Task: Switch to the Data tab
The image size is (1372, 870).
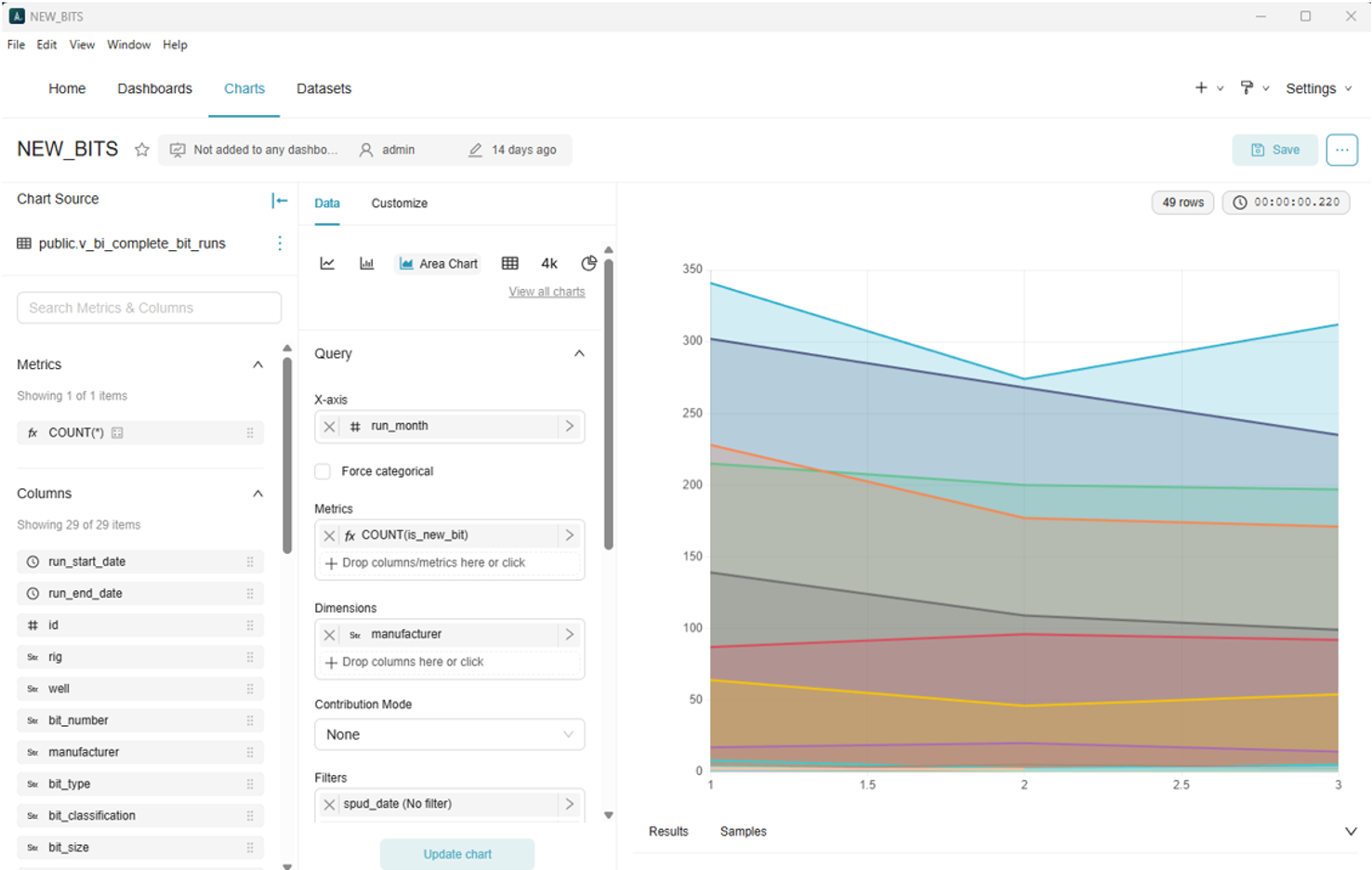Action: click(327, 204)
